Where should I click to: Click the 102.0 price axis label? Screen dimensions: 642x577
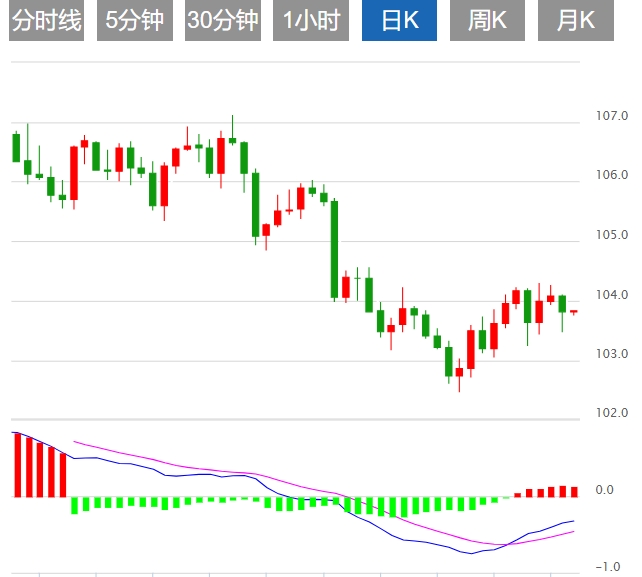pos(611,413)
